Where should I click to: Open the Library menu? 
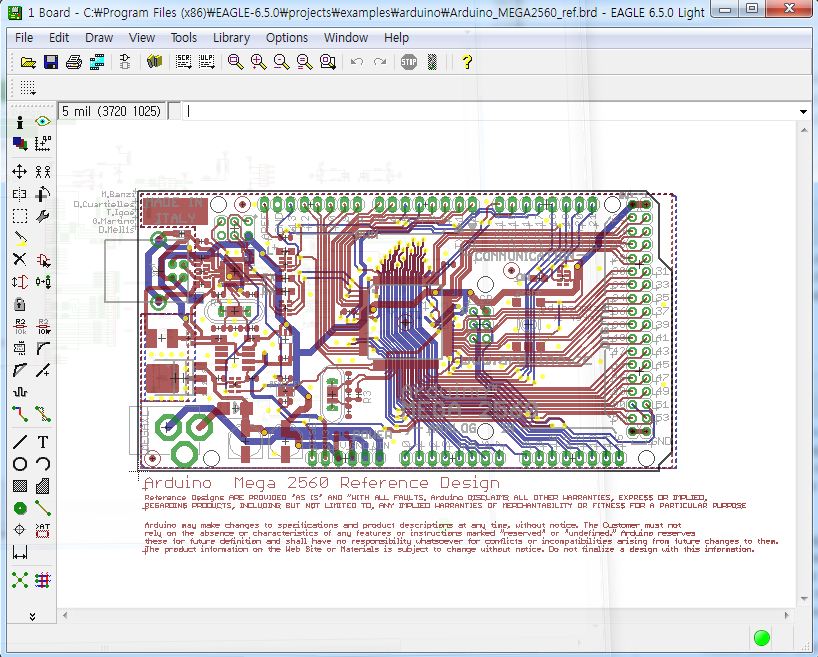click(x=232, y=38)
